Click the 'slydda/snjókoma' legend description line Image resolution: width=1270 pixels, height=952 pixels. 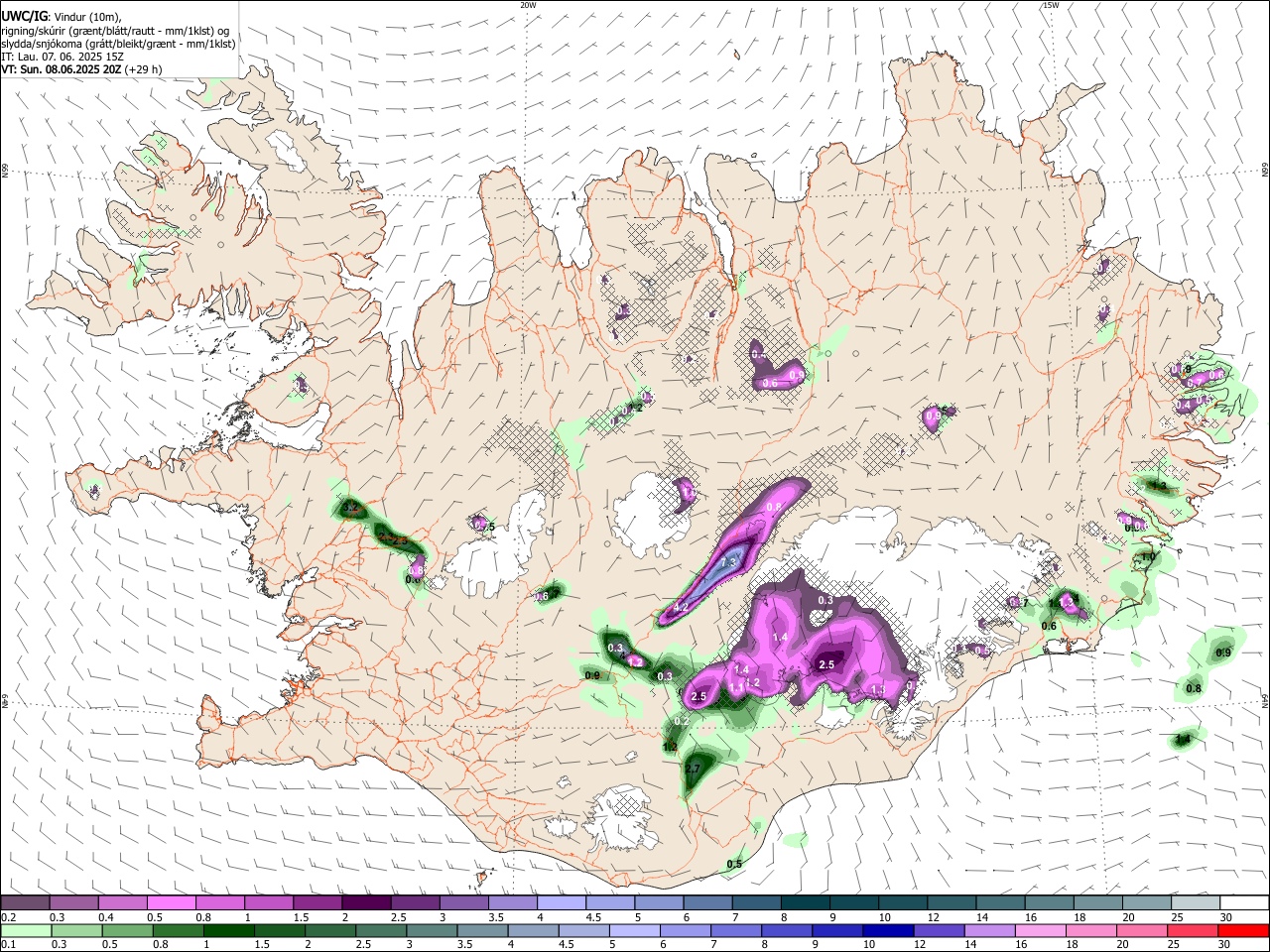tap(118, 44)
